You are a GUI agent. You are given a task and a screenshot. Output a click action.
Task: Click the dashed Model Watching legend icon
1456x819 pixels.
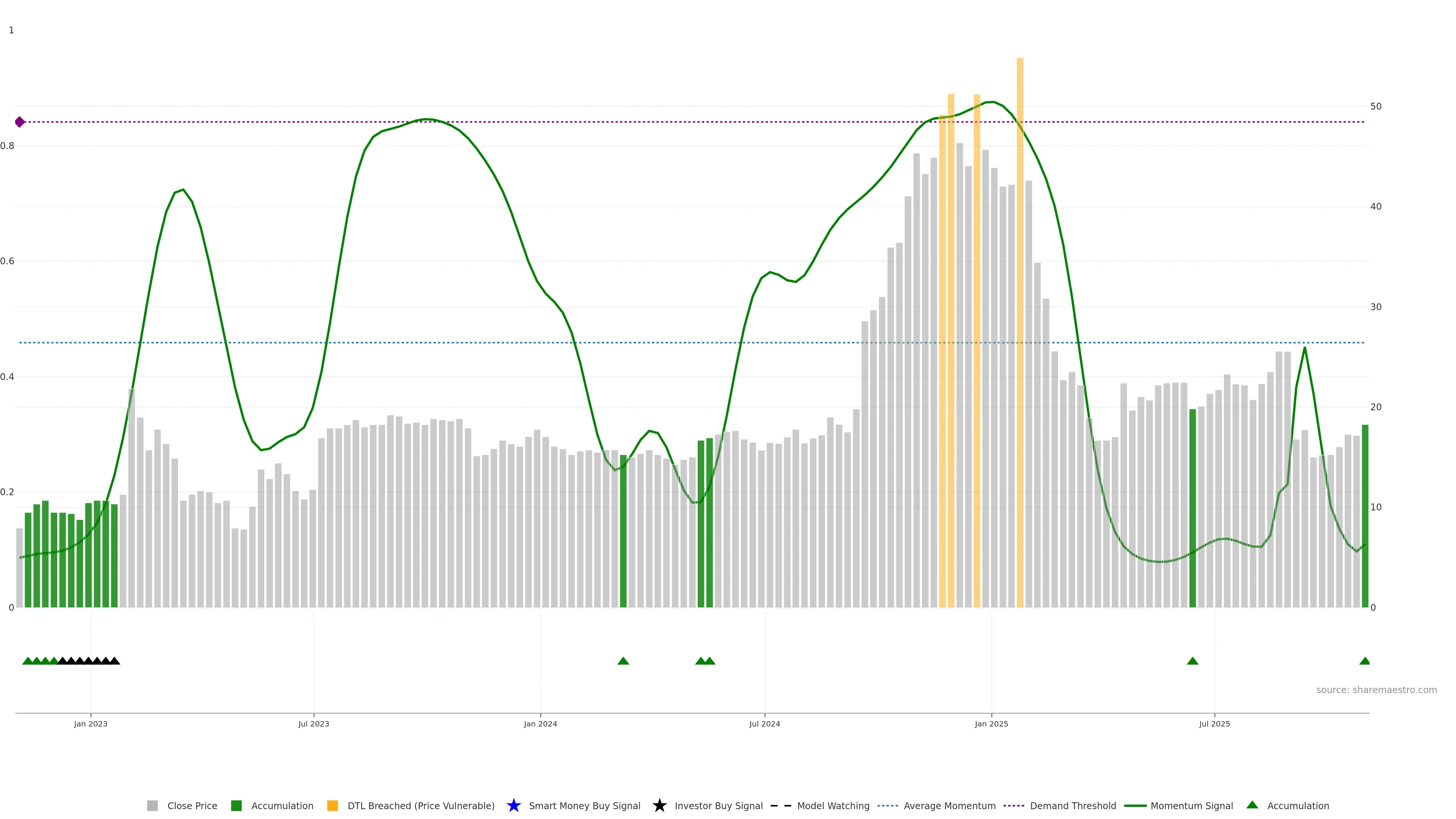coord(781,805)
